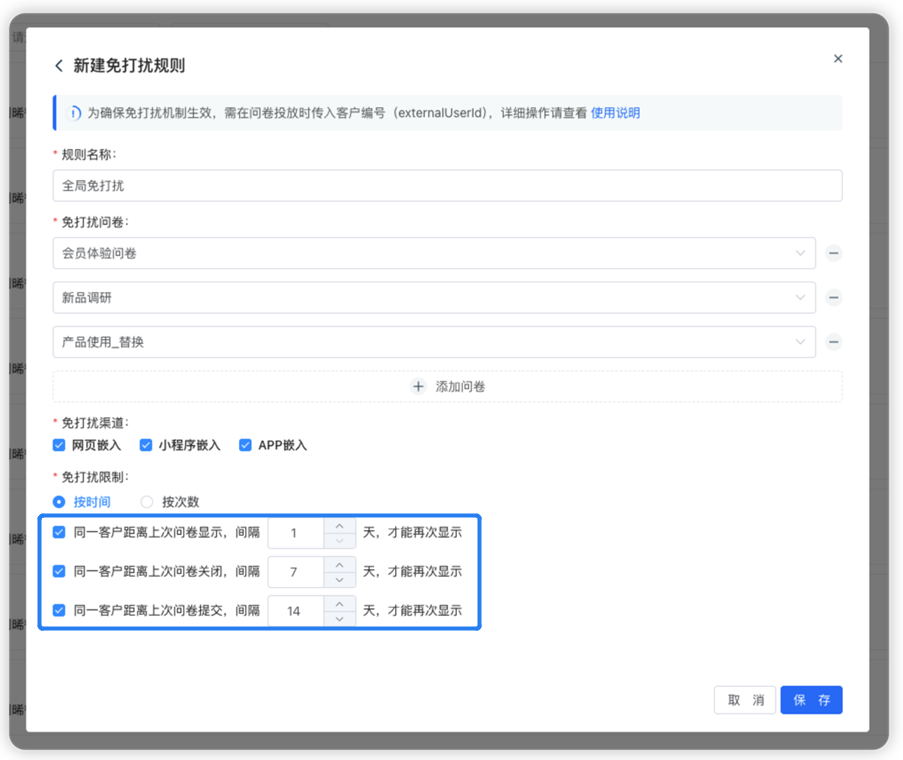903x760 pixels.
Task: Toggle the 小程序嵌入 checkbox
Action: [x=146, y=445]
